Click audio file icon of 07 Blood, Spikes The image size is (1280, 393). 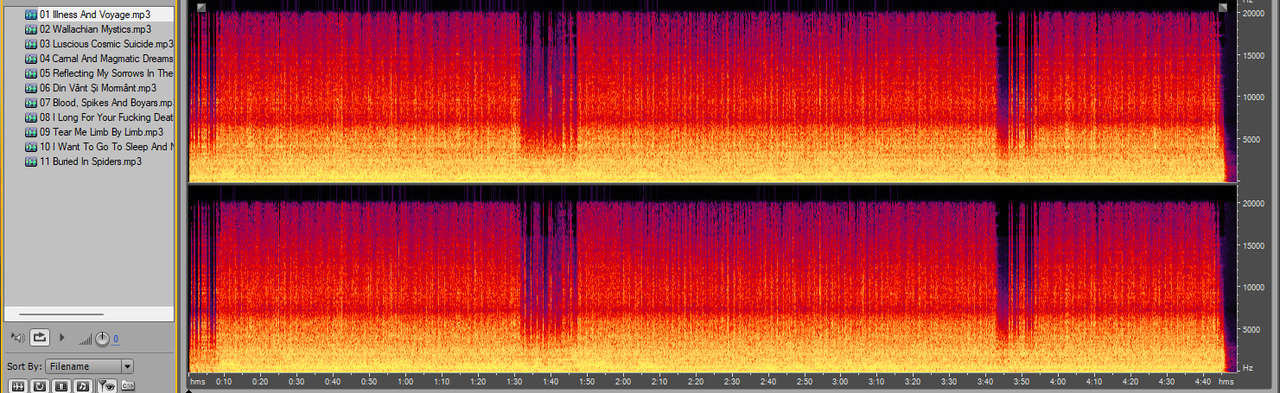tap(31, 102)
